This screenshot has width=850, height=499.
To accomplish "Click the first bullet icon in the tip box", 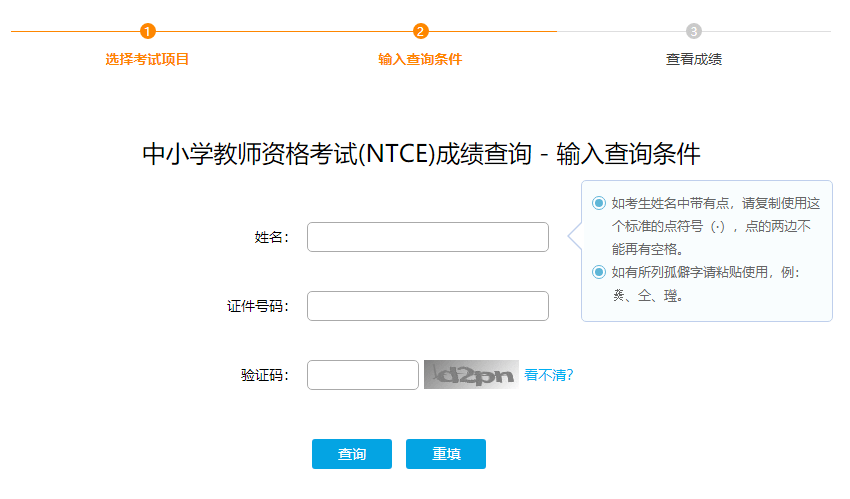I will pos(599,203).
